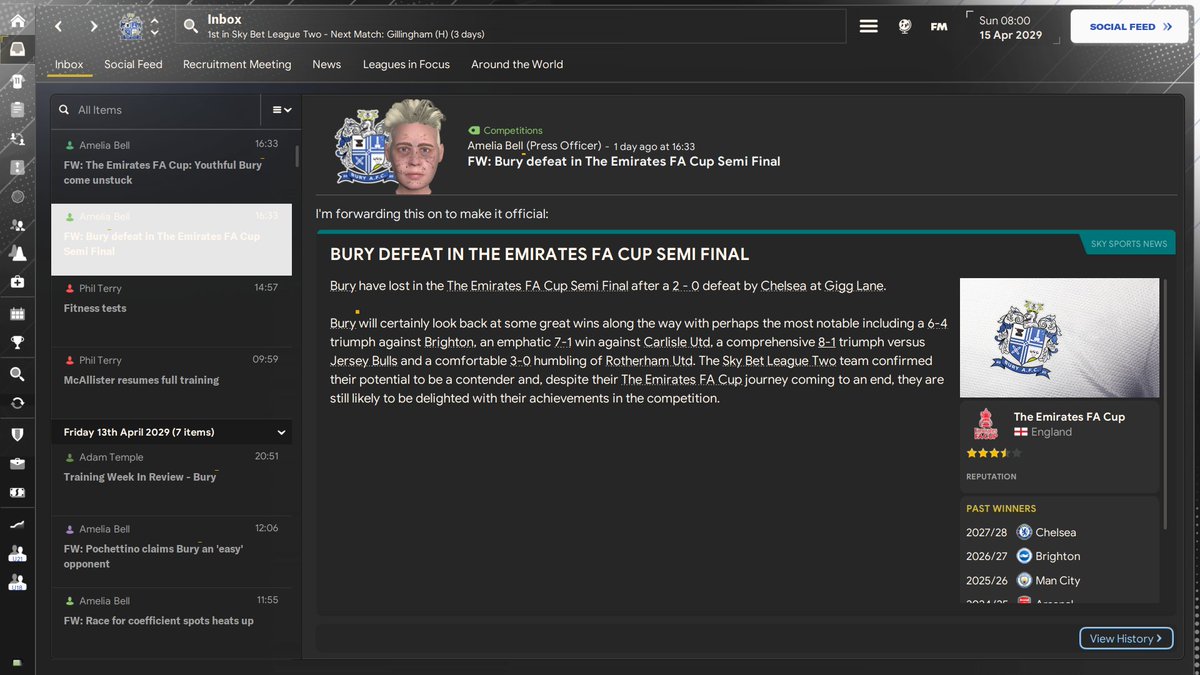
Task: Open the clipboard sidebar icon
Action: point(17,109)
